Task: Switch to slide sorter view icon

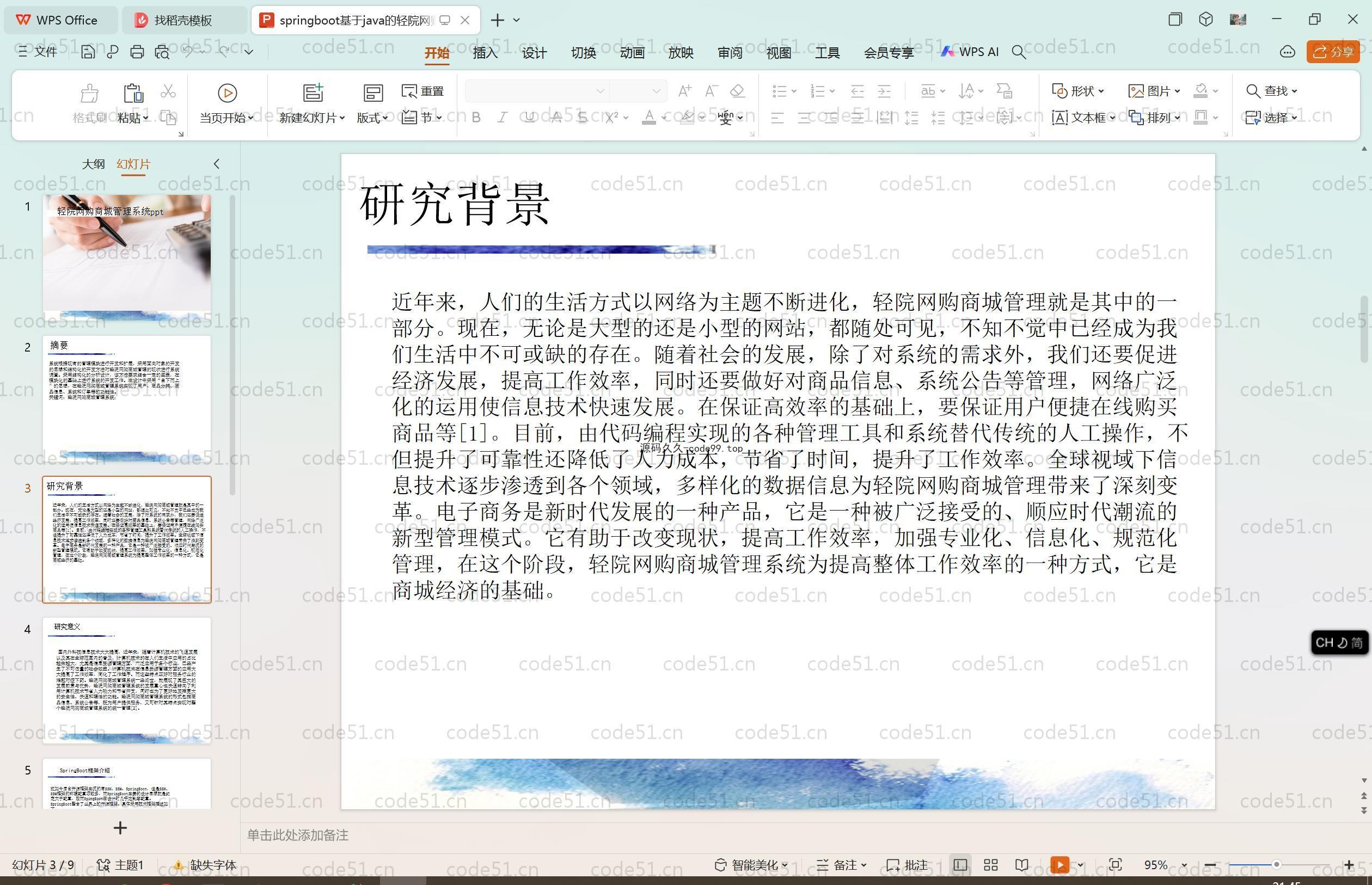Action: pyautogui.click(x=991, y=865)
